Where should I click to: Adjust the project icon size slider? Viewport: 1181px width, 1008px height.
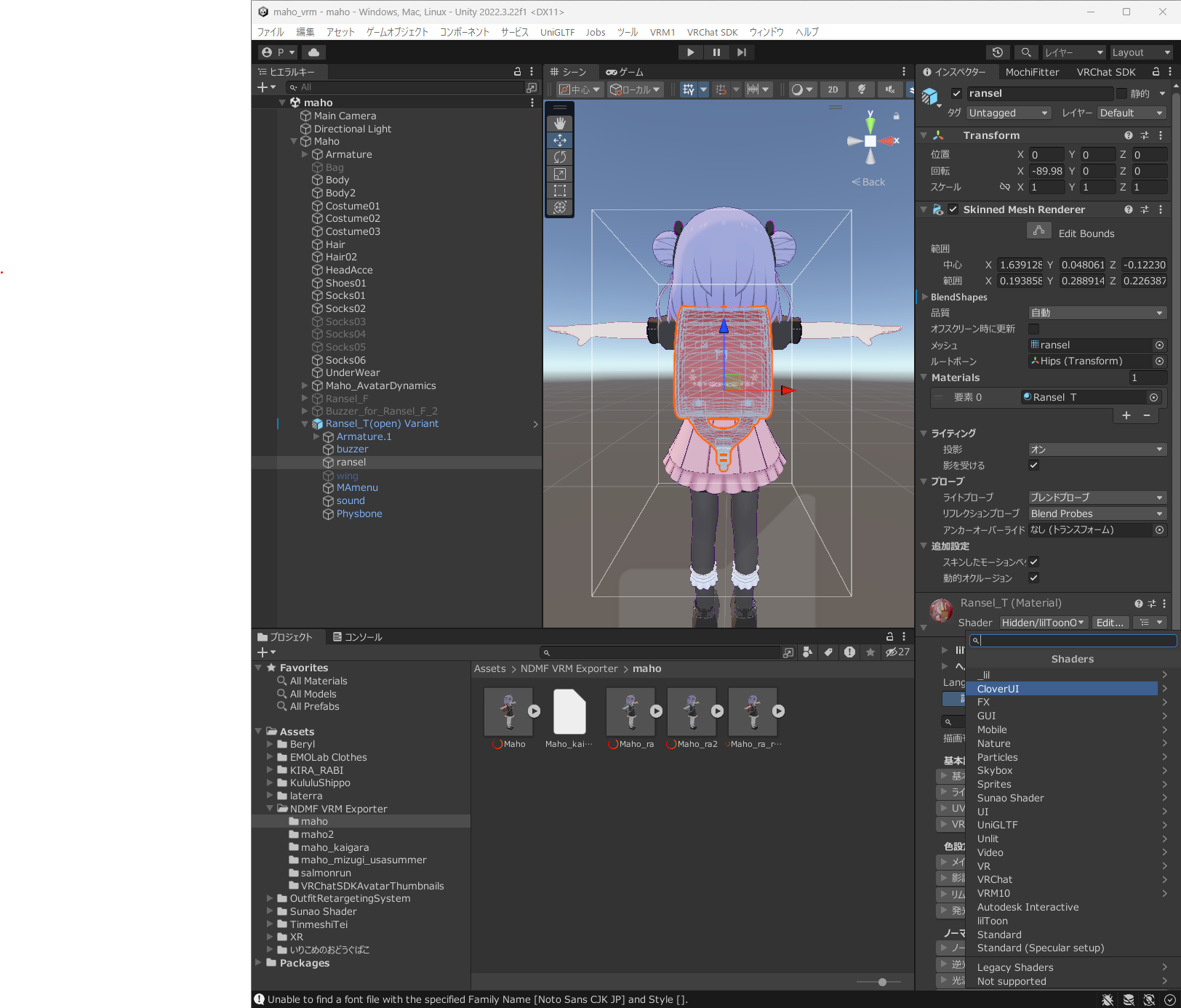[x=881, y=982]
